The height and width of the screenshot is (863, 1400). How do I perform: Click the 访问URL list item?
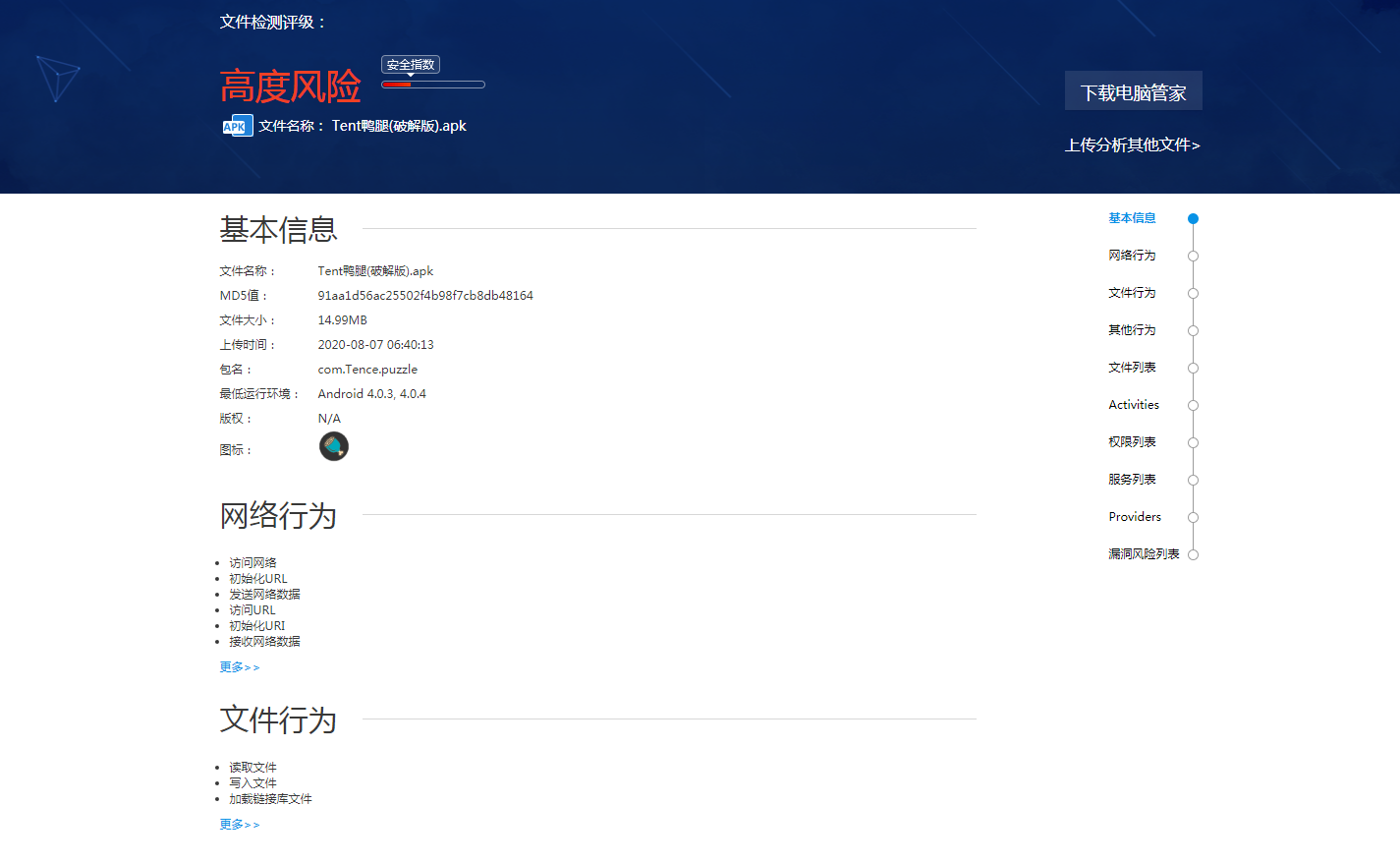pyautogui.click(x=252, y=610)
